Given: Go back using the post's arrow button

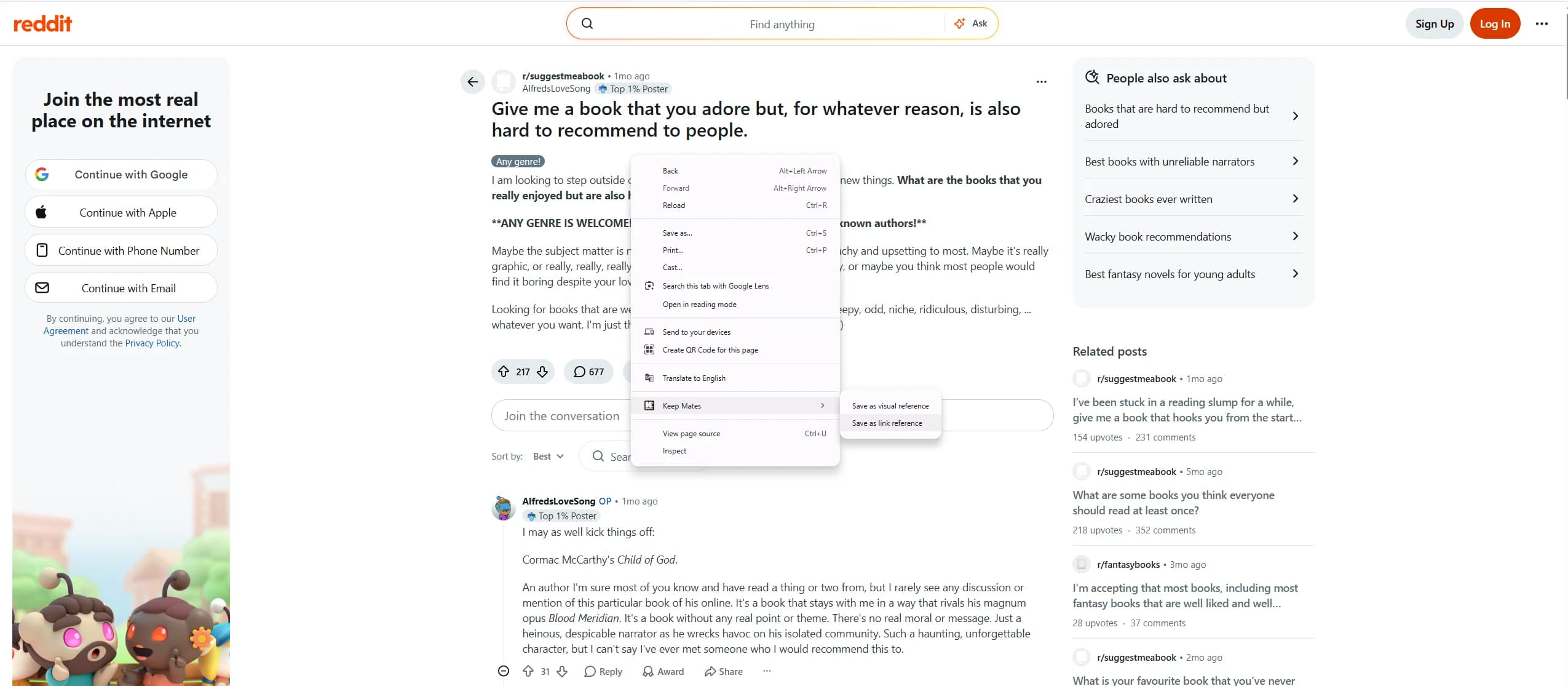Looking at the screenshot, I should tap(472, 82).
